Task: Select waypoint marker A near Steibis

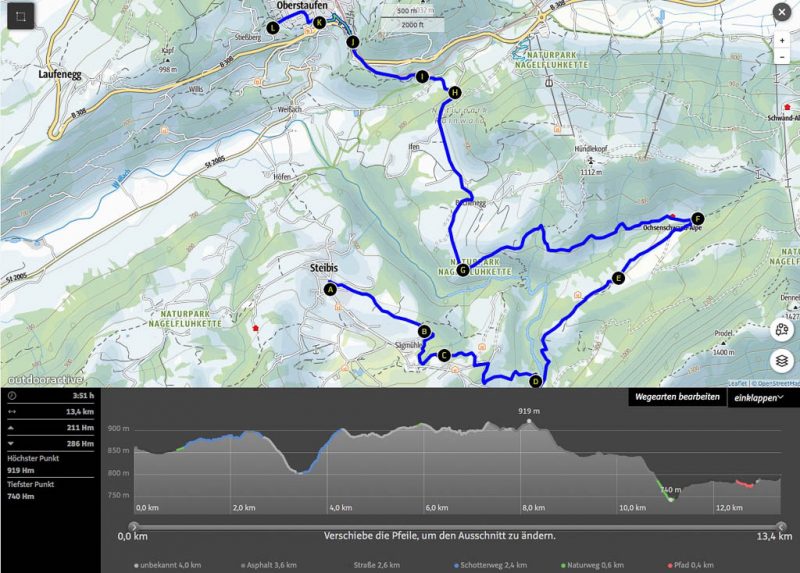Action: pos(330,289)
